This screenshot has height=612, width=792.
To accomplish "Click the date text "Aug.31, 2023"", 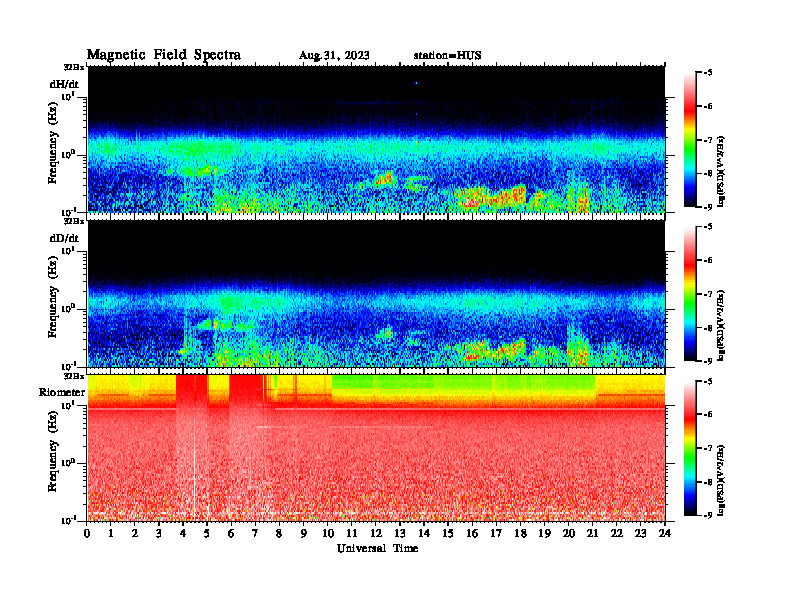I will click(334, 56).
